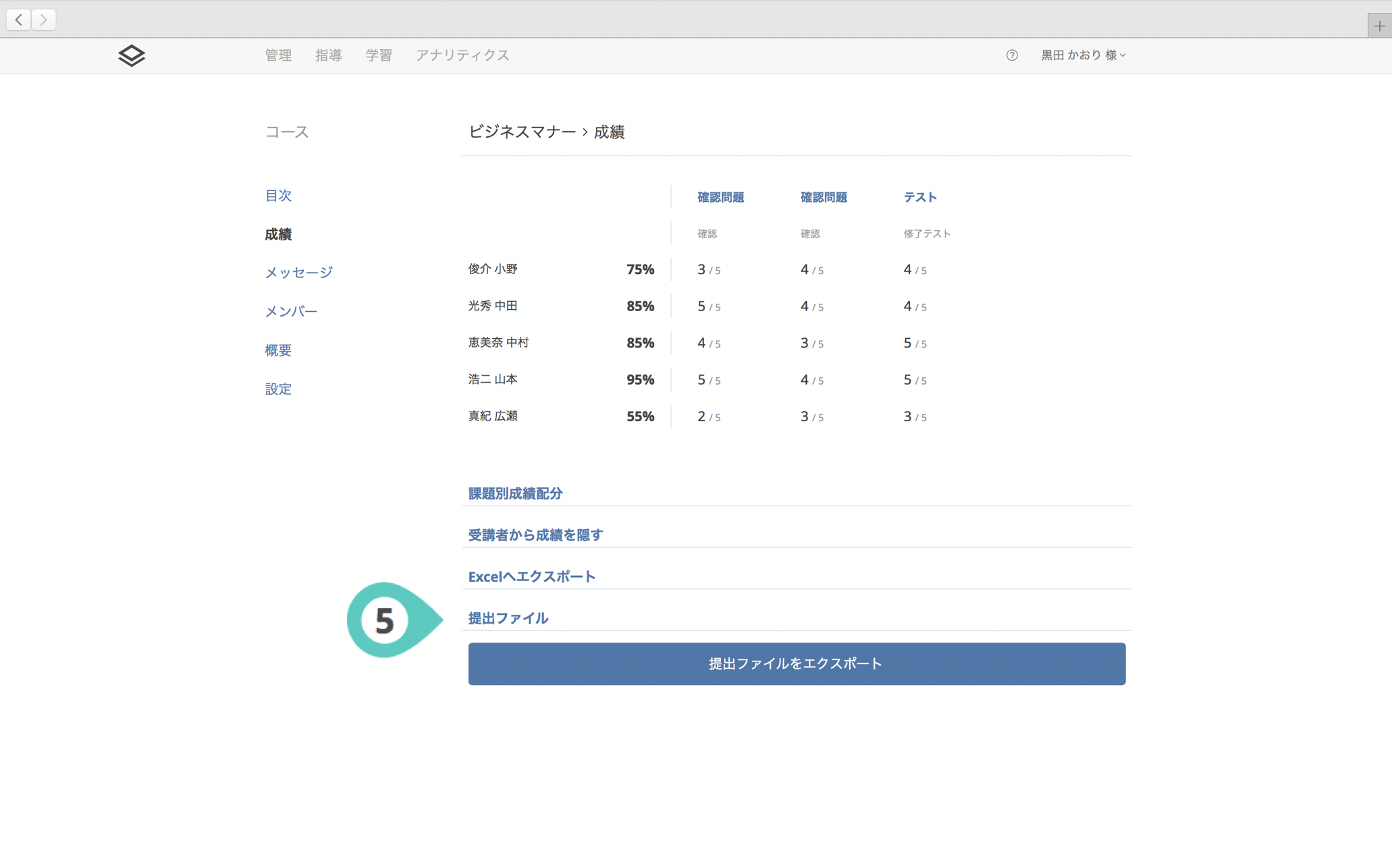The width and height of the screenshot is (1392, 868).
Task: Collapse the 提出ファイル section
Action: pyautogui.click(x=508, y=618)
